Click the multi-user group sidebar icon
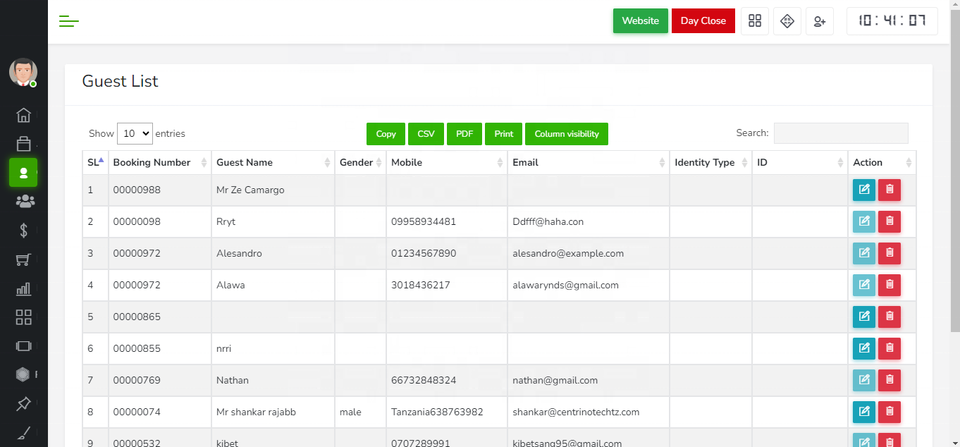 pos(24,202)
